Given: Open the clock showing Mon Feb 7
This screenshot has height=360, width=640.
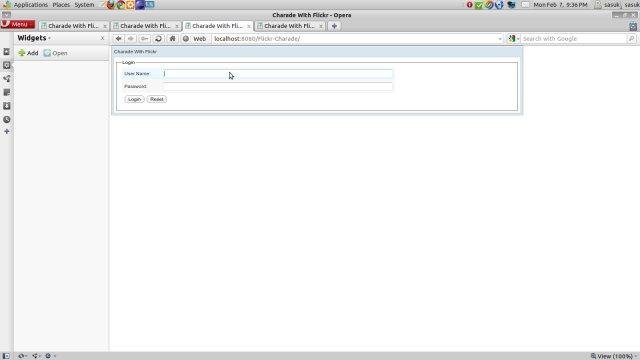Looking at the screenshot, I should (560, 5).
